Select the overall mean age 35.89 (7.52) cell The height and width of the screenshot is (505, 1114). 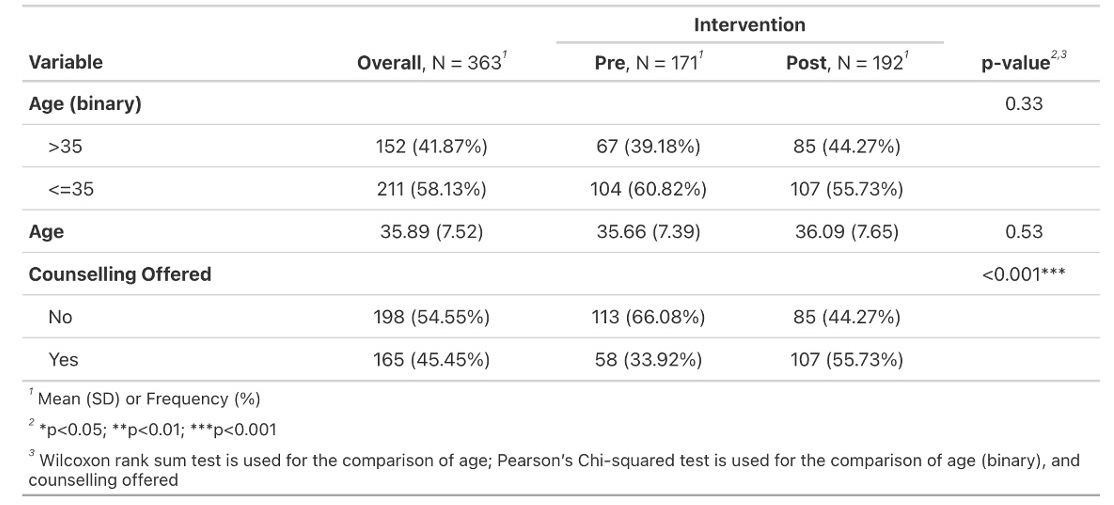431,232
